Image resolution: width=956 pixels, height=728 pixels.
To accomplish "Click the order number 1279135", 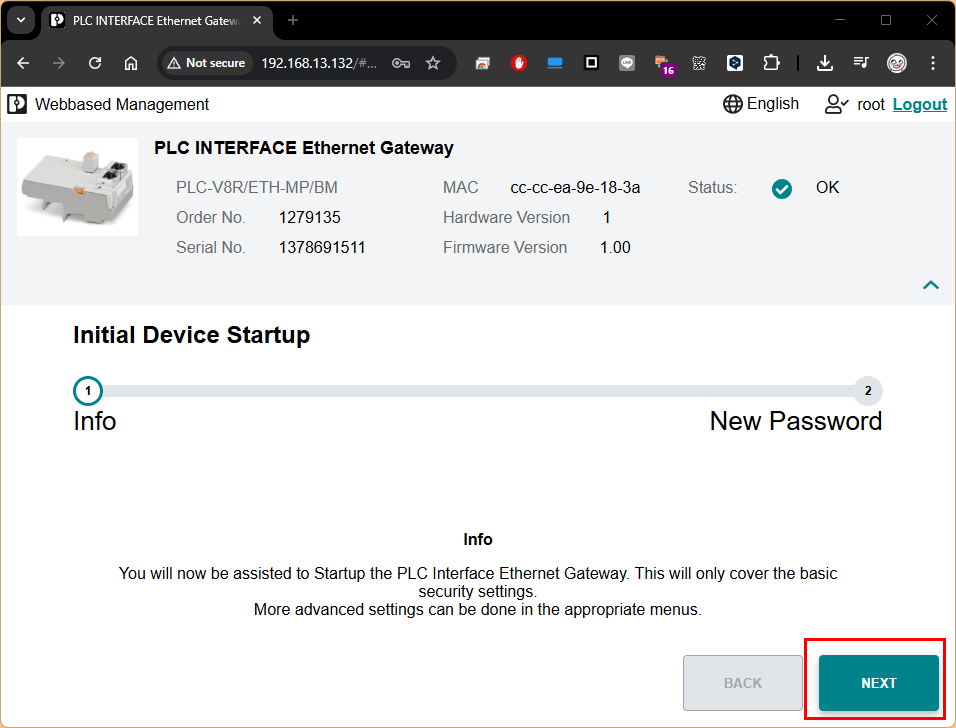I will pyautogui.click(x=310, y=218).
